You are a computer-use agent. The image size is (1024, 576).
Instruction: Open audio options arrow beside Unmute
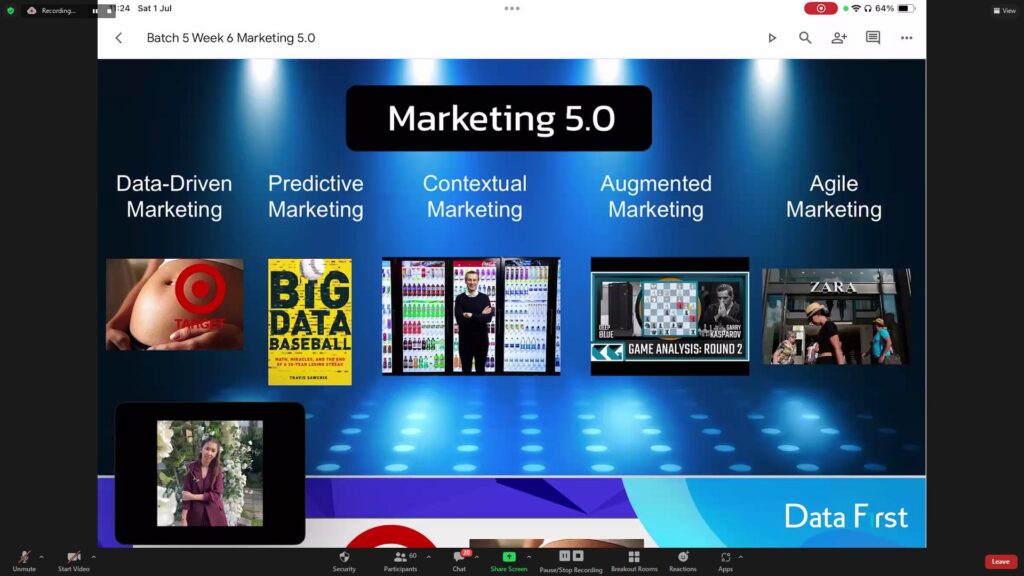[41, 557]
